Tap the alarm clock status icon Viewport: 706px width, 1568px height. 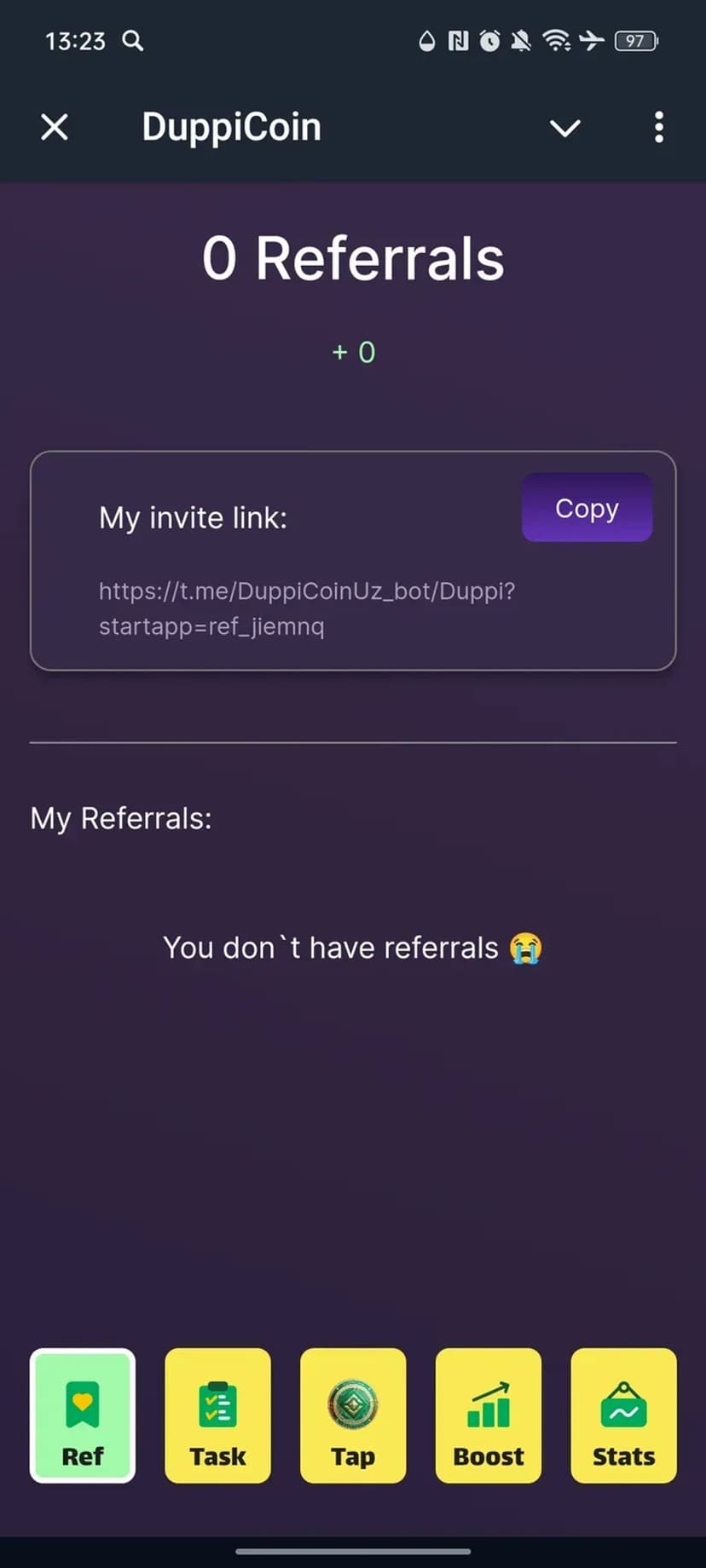tap(489, 40)
